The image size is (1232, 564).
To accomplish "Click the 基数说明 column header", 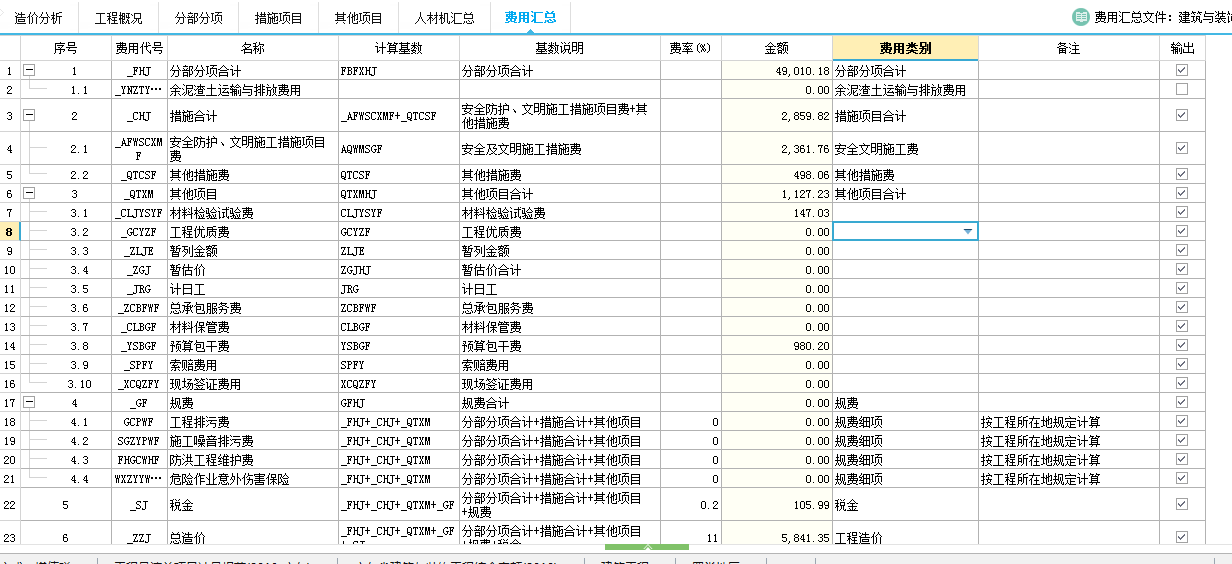I will [x=559, y=48].
